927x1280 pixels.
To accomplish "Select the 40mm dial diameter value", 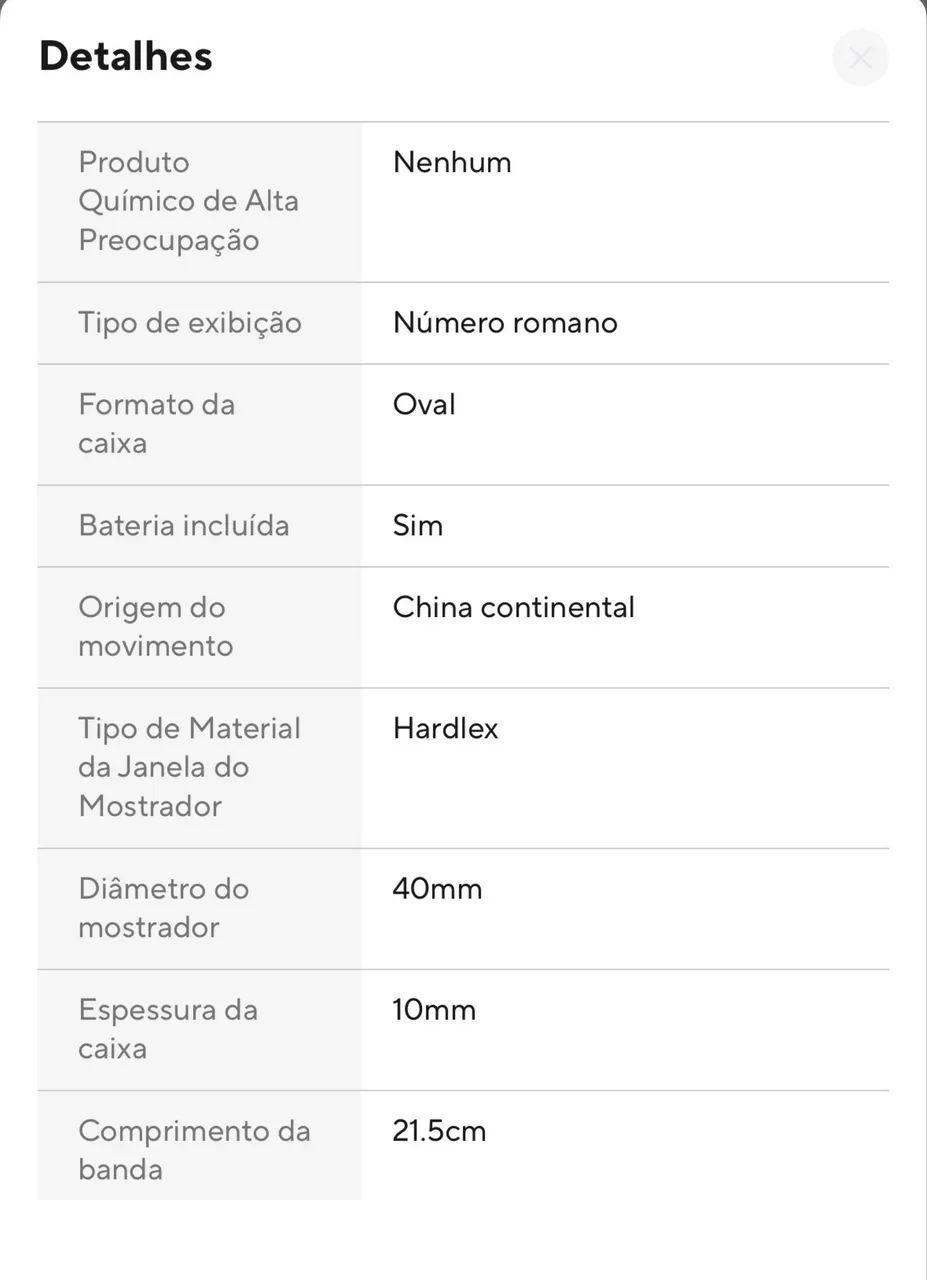I will coord(438,889).
